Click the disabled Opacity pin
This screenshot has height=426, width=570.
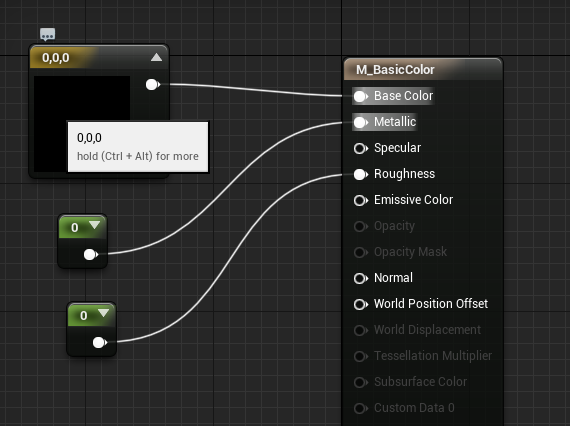coord(361,226)
